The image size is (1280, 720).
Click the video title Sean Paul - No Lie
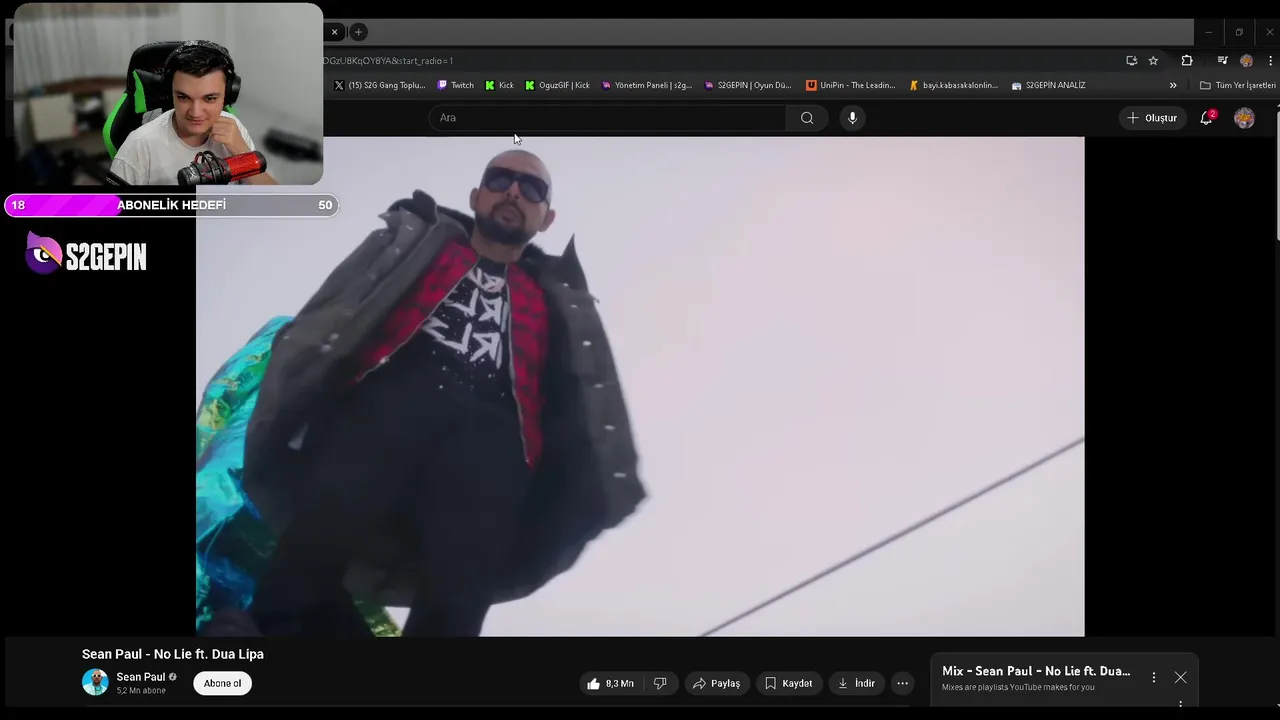point(173,654)
